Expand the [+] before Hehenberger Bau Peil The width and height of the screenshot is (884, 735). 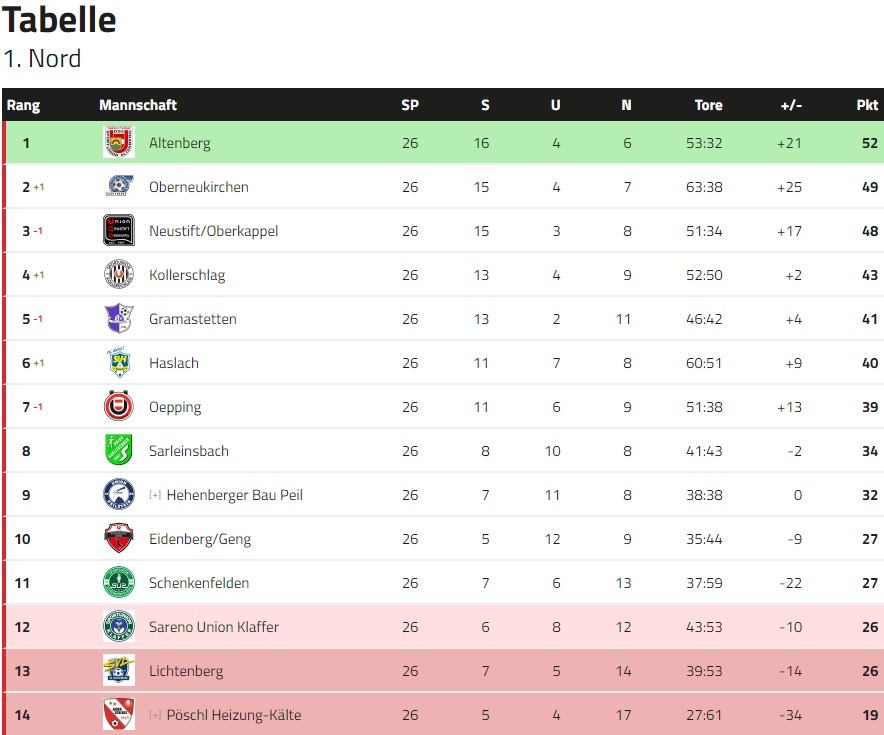pos(155,495)
